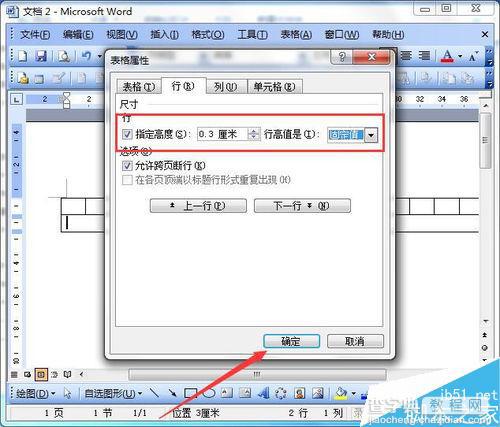The width and height of the screenshot is (500, 427).
Task: Click the permission lock icon on the second toolbar
Action: pos(23,78)
